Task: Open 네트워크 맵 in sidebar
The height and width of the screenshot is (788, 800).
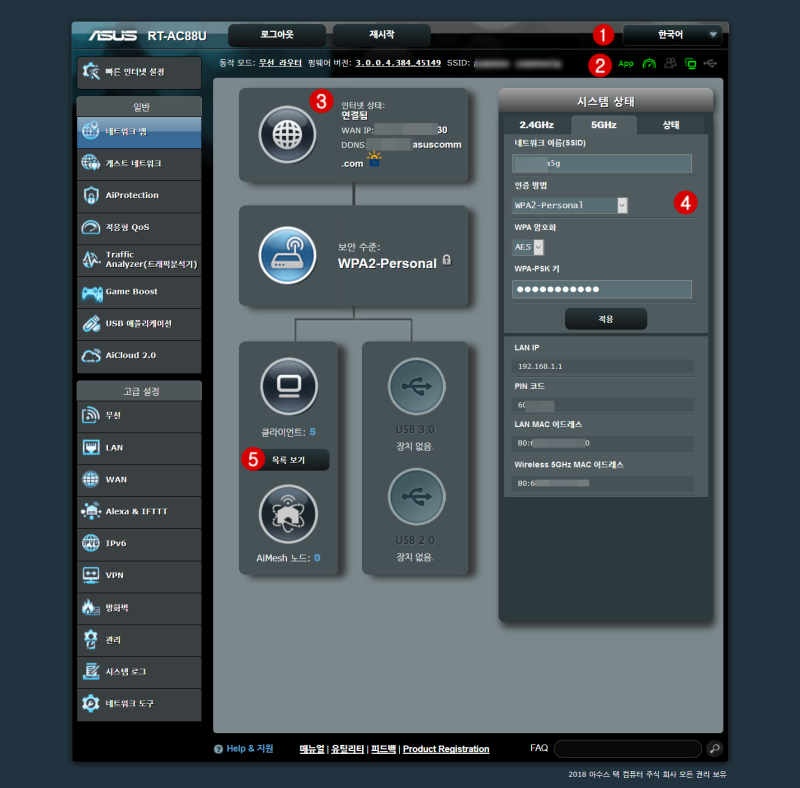Action: coord(139,132)
